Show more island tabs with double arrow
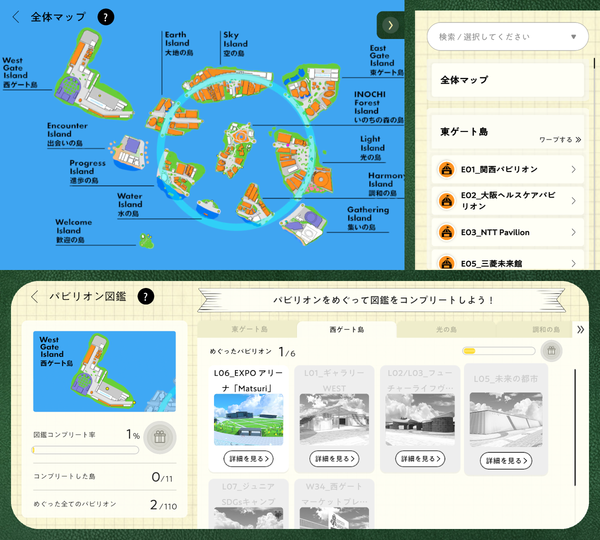600x540 pixels. pyautogui.click(x=580, y=329)
